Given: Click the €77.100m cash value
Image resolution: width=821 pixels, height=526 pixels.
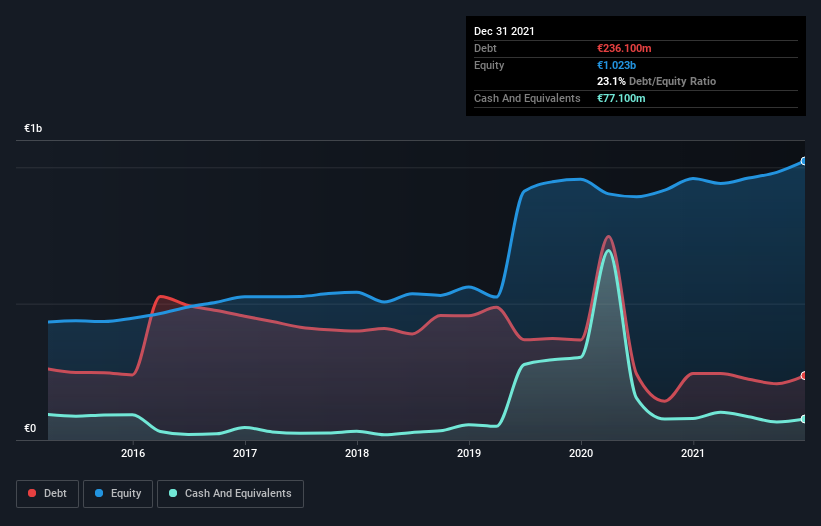Looking at the screenshot, I should [621, 98].
